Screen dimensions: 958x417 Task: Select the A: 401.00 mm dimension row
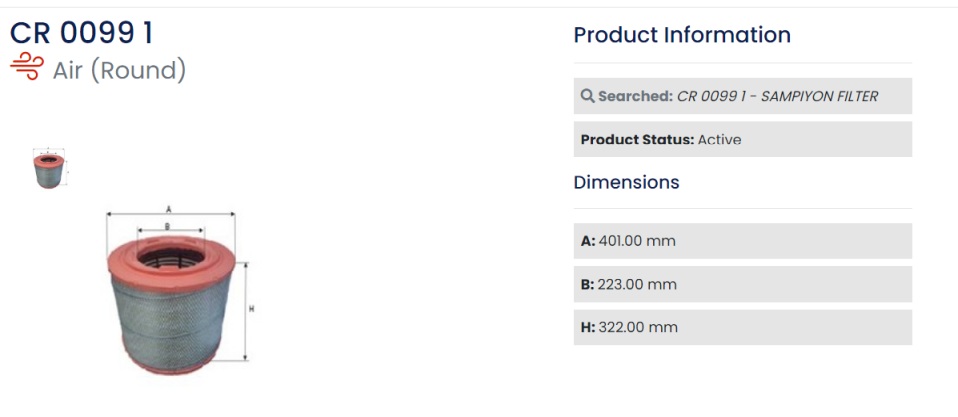pyautogui.click(x=742, y=241)
